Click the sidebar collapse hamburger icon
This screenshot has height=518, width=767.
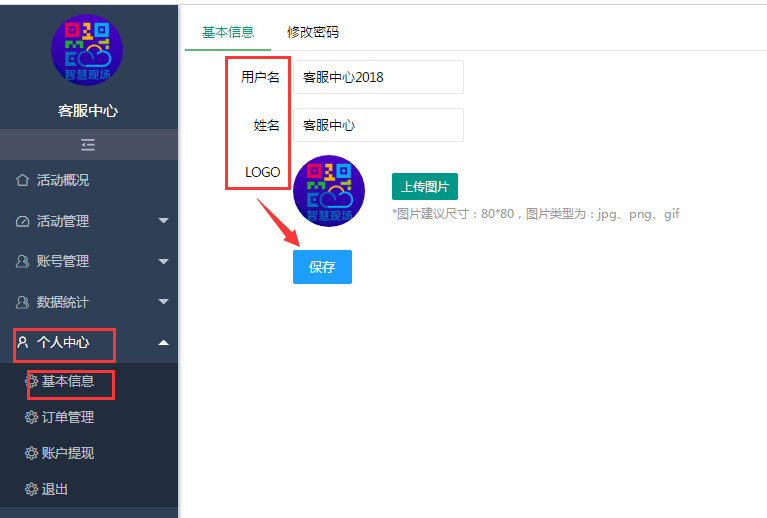point(88,145)
